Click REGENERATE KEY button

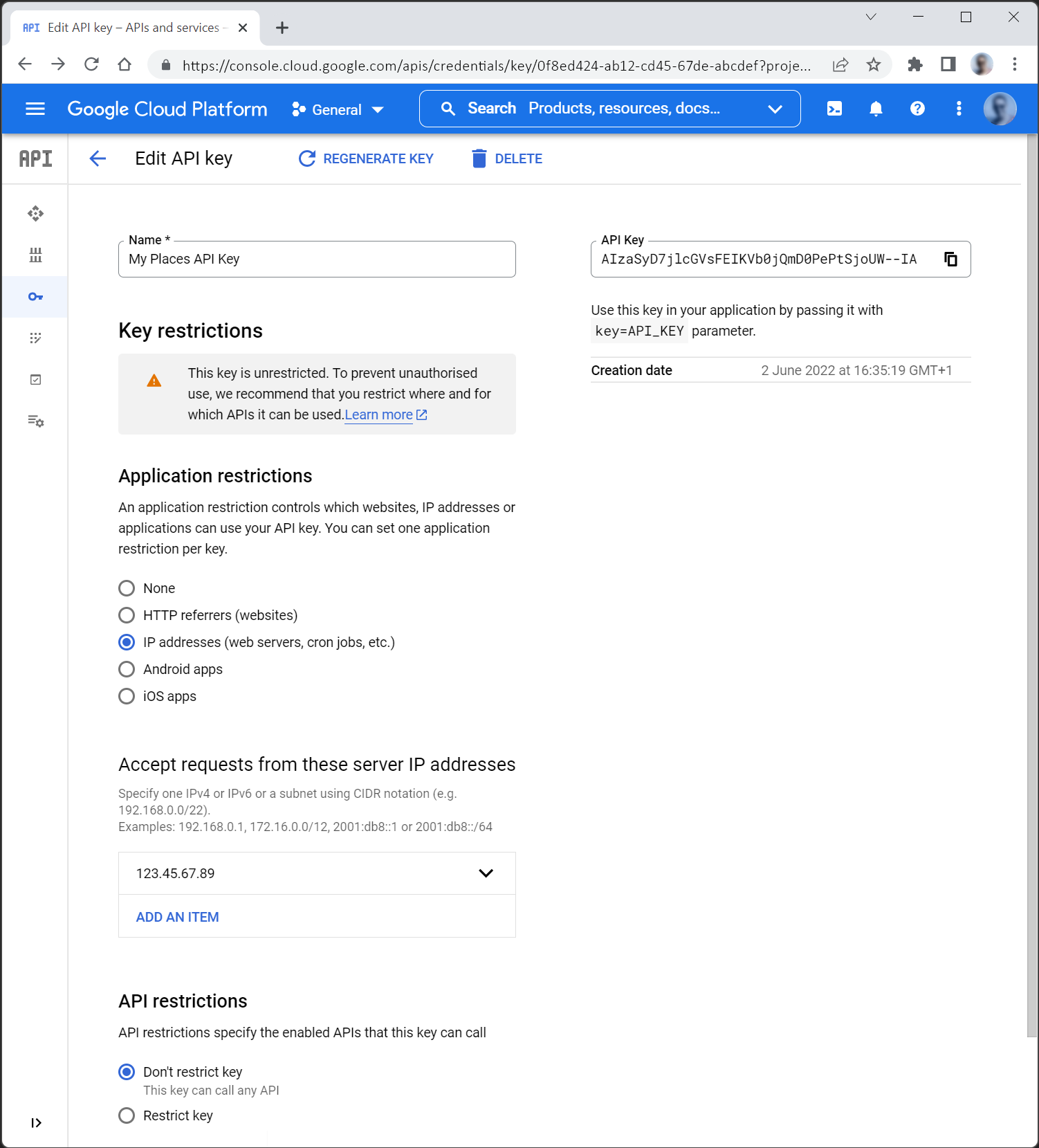(x=366, y=158)
